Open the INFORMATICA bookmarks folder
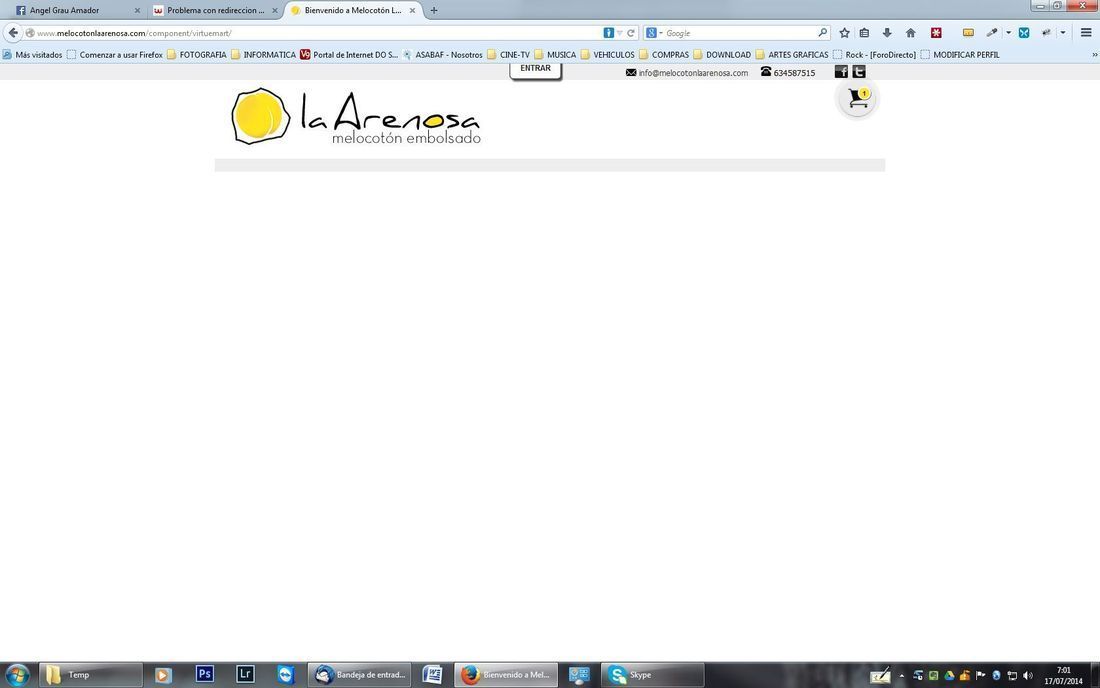 (x=263, y=55)
